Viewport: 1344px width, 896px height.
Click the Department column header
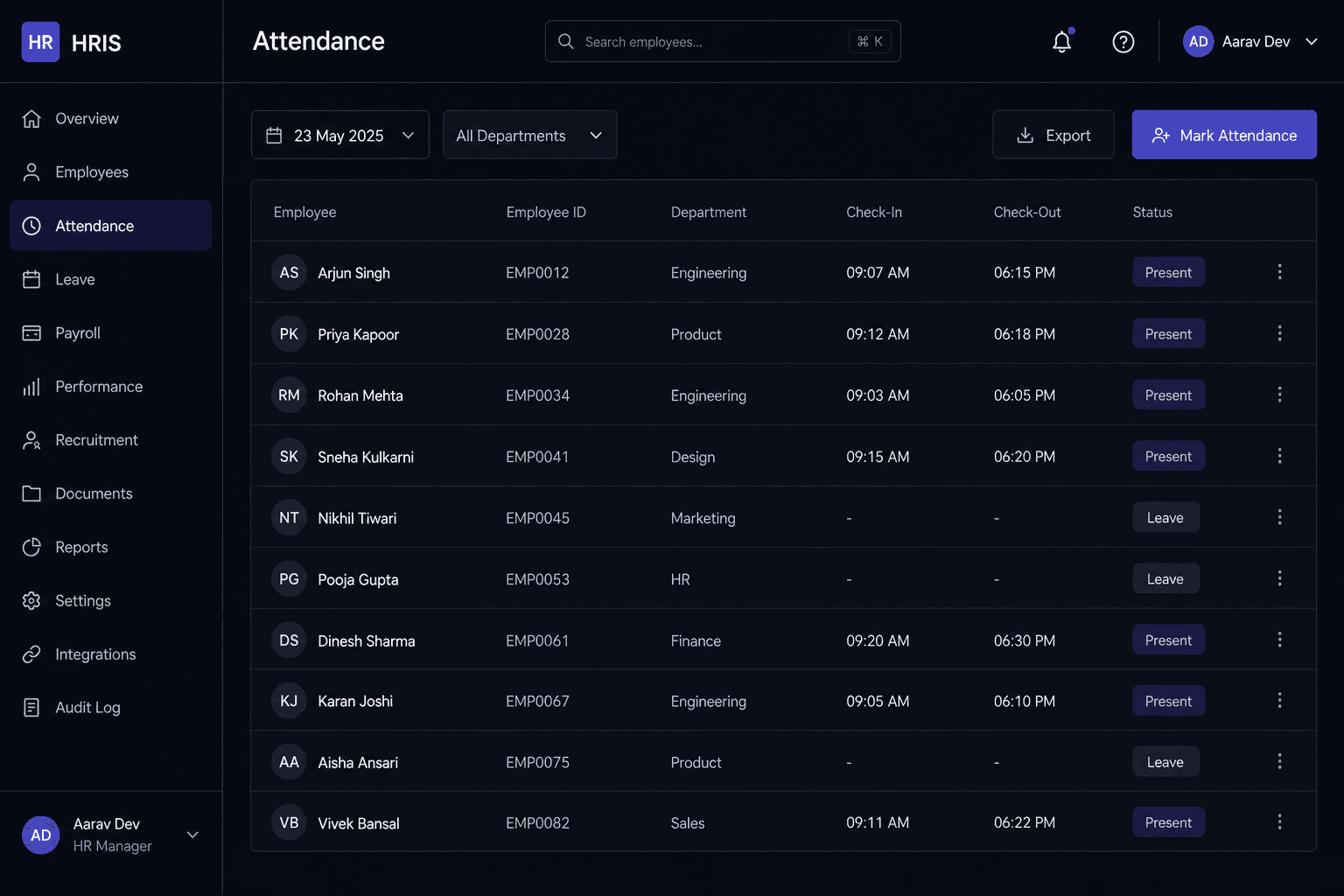709,212
